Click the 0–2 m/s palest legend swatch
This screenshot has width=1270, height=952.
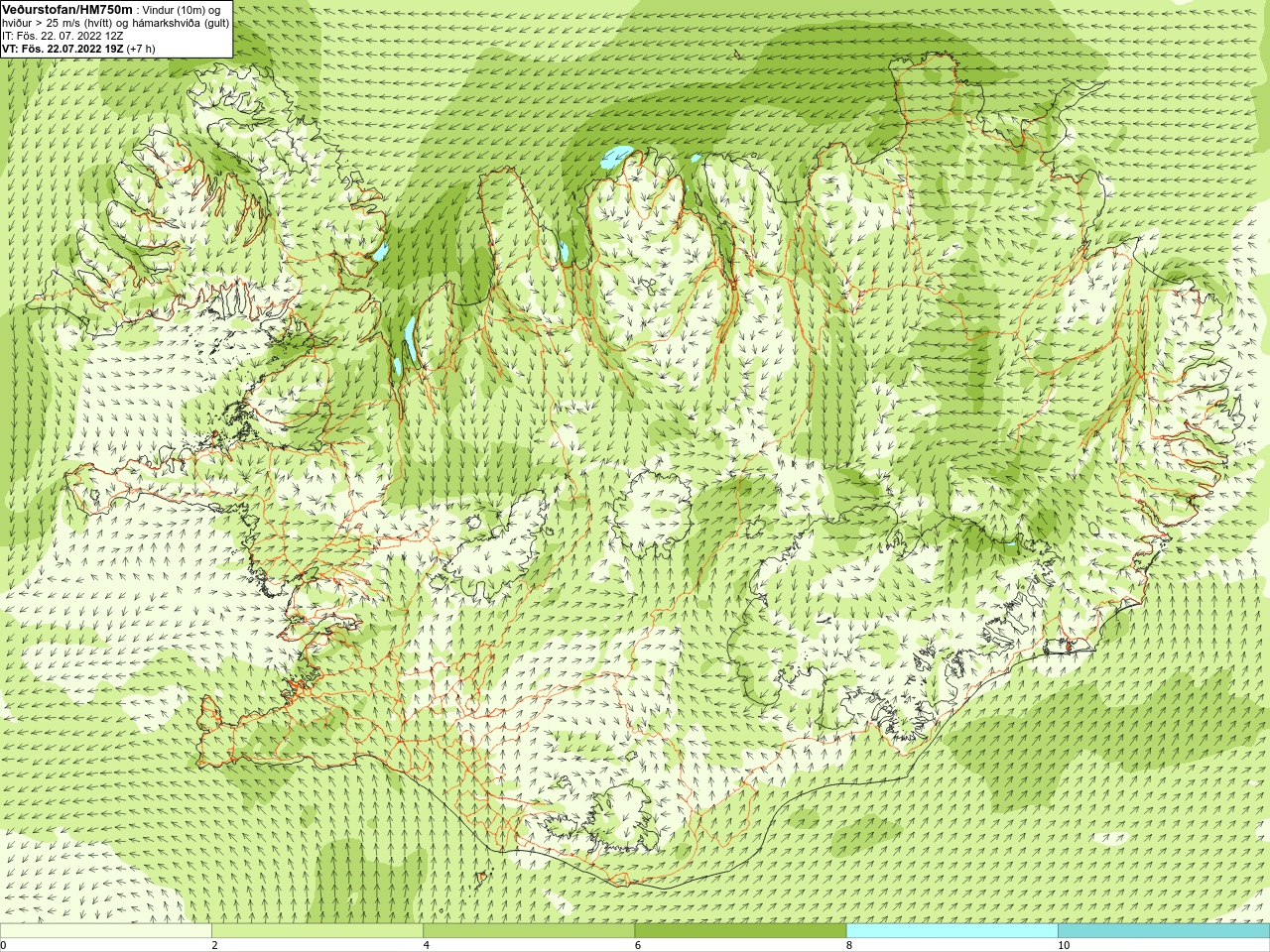(105, 931)
